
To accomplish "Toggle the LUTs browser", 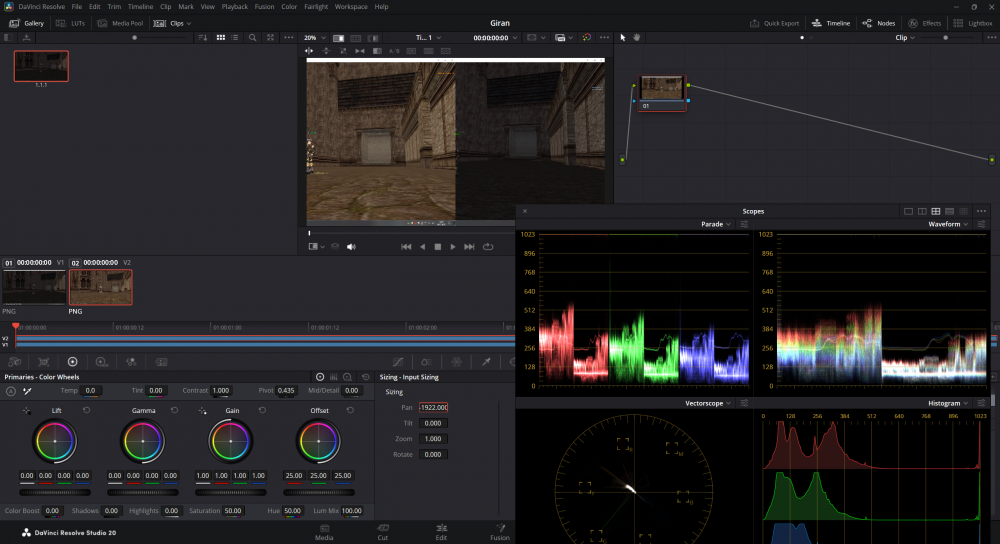I will coord(71,23).
